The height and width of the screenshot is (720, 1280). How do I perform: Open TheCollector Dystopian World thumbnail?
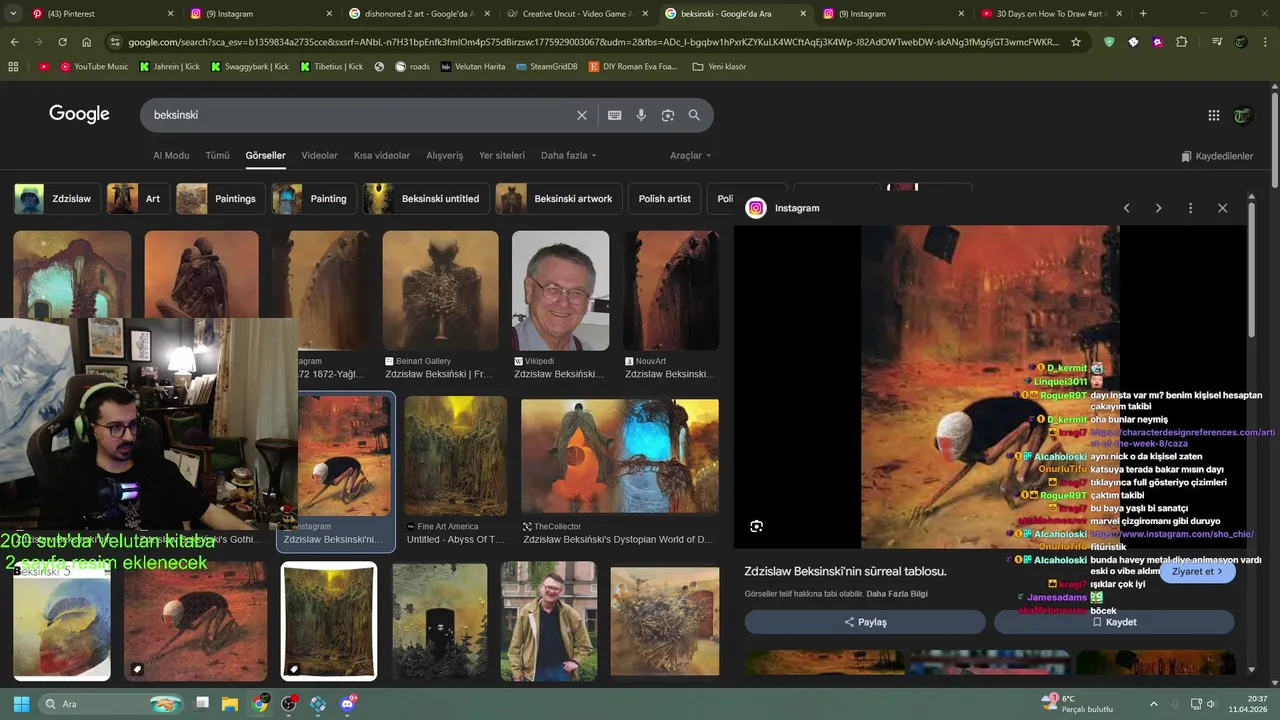pos(620,457)
